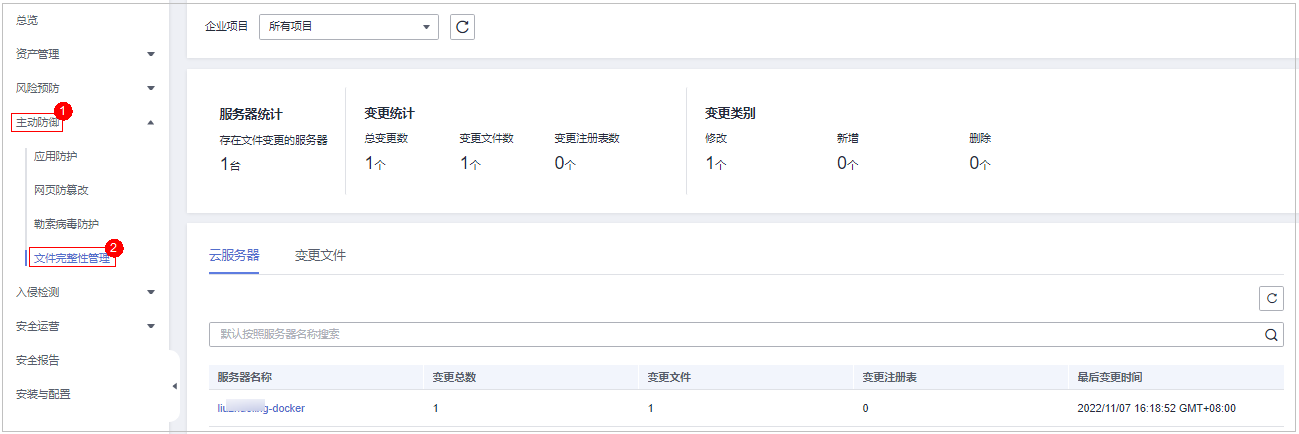Screen dimensions: 1299x434
Task: Go to 应用防护 page
Action: pos(55,156)
